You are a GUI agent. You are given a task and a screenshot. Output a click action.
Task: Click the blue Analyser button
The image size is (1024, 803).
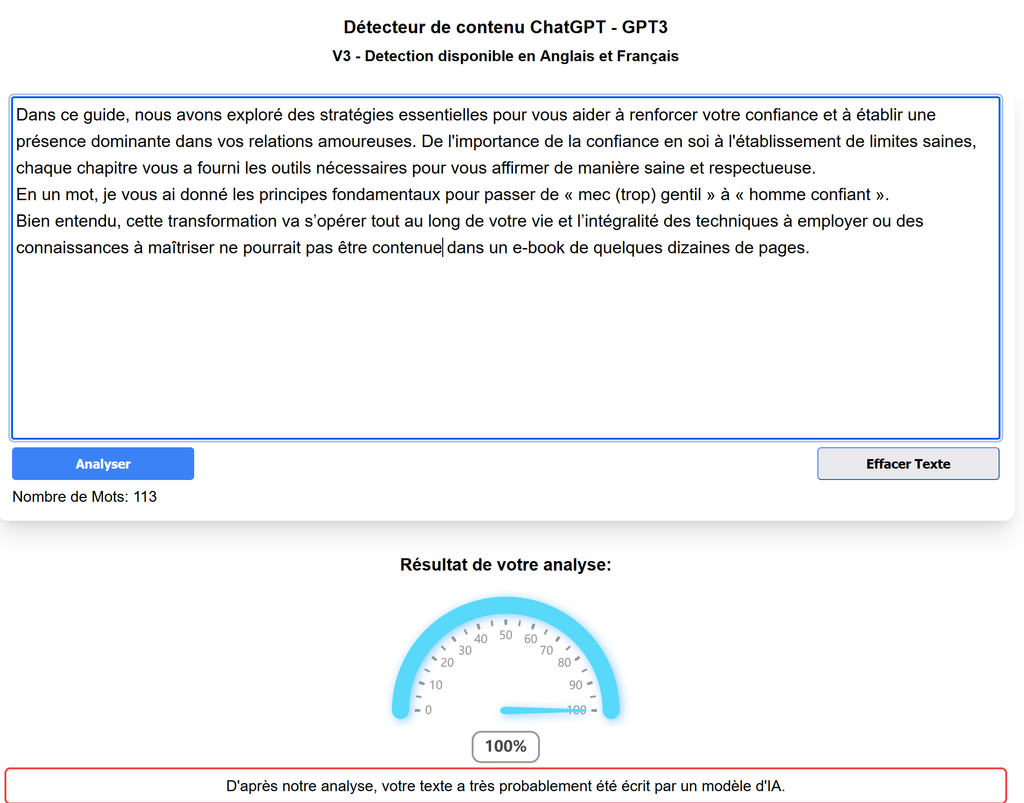[x=103, y=464]
